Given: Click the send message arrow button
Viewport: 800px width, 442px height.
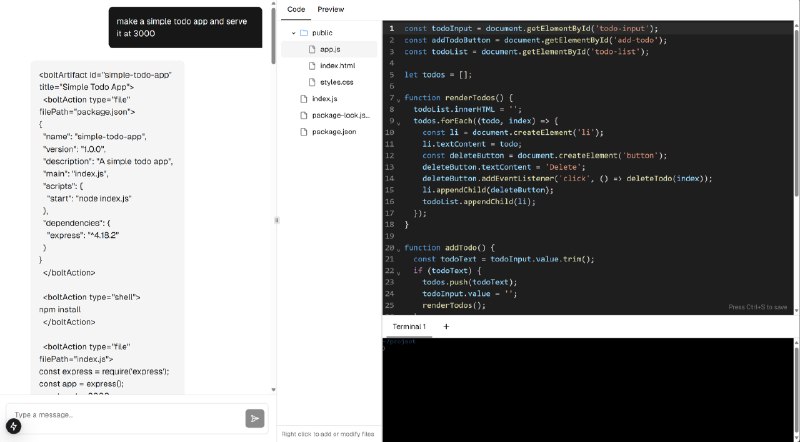Looking at the screenshot, I should tap(255, 419).
